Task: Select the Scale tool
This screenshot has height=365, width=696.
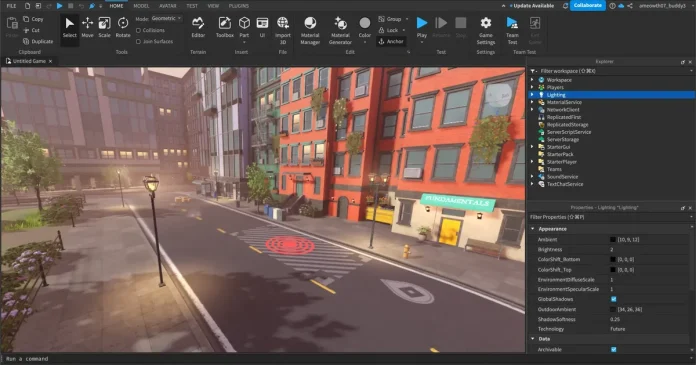Action: (104, 28)
